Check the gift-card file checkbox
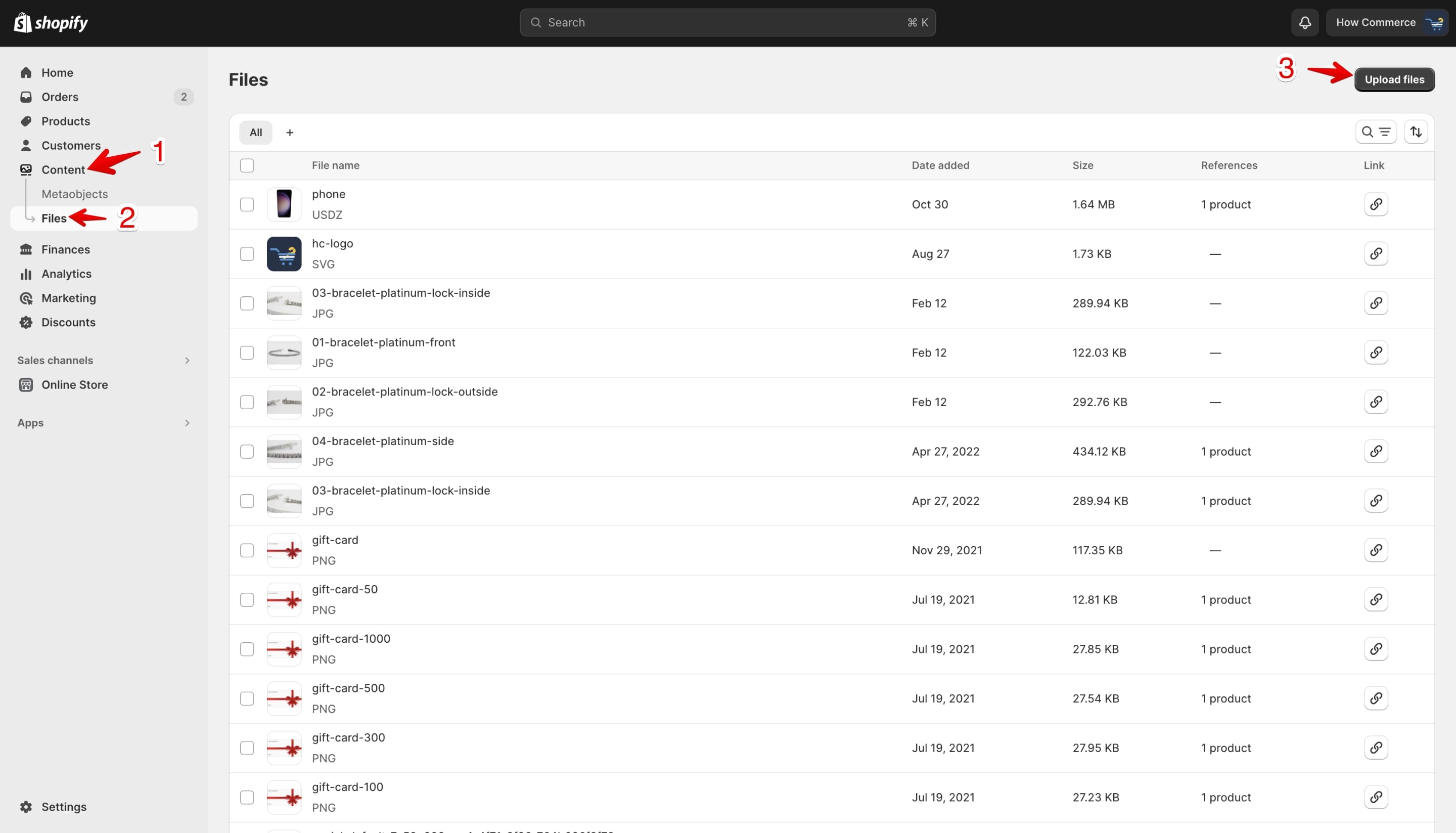The image size is (1456, 833). point(247,550)
